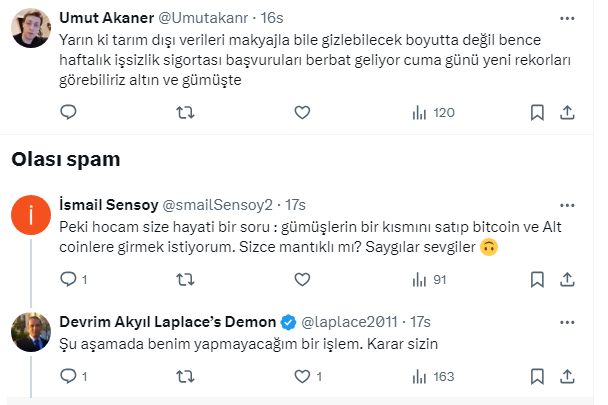This screenshot has width=608, height=405.
Task: Like Devrim Akyıl's reply
Action: 302,377
